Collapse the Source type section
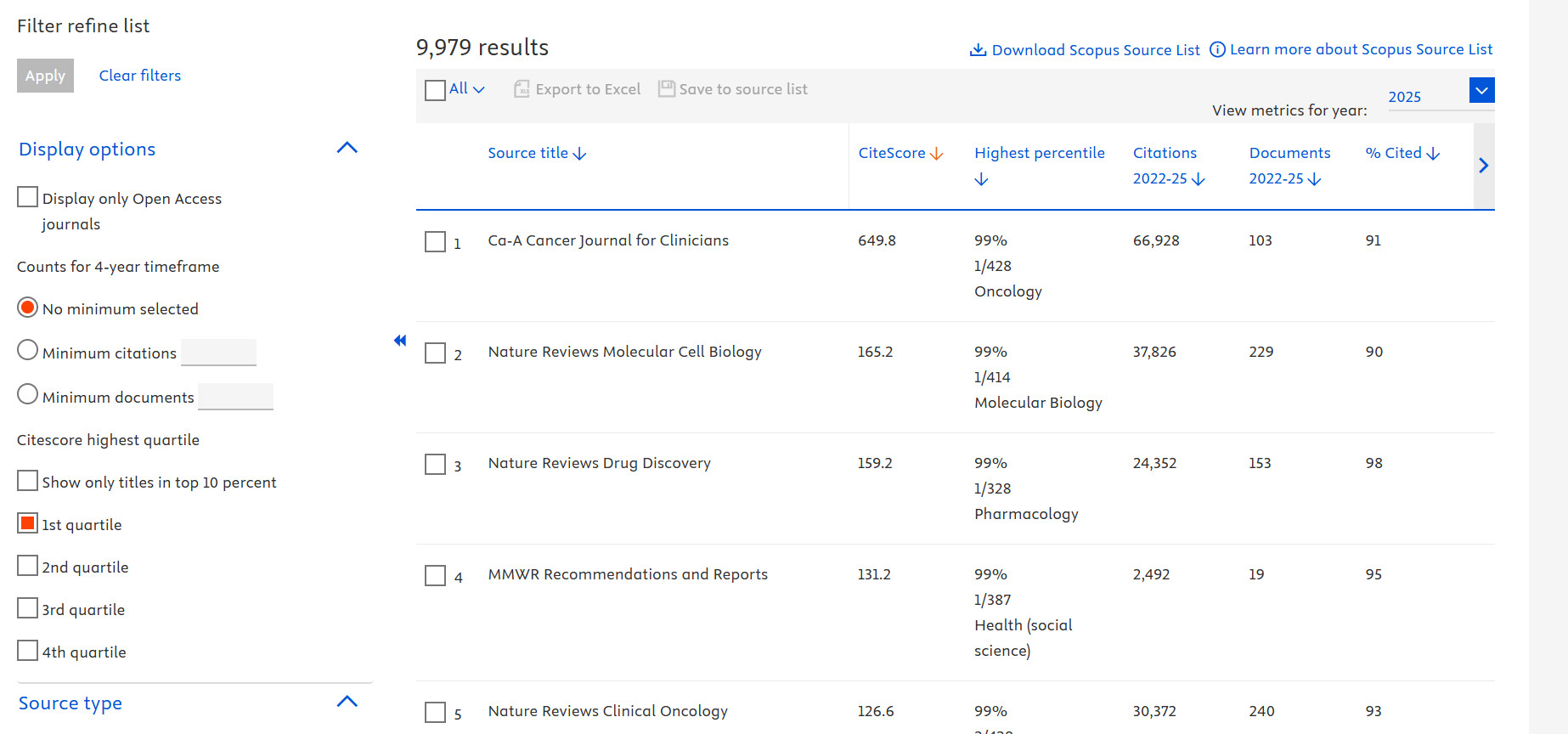 coord(347,702)
